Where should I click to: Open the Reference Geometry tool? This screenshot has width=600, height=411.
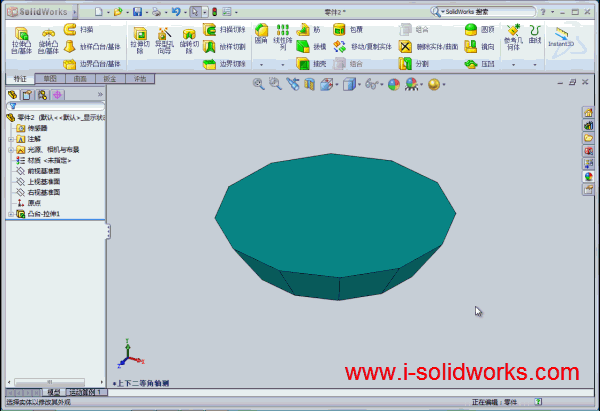click(513, 37)
